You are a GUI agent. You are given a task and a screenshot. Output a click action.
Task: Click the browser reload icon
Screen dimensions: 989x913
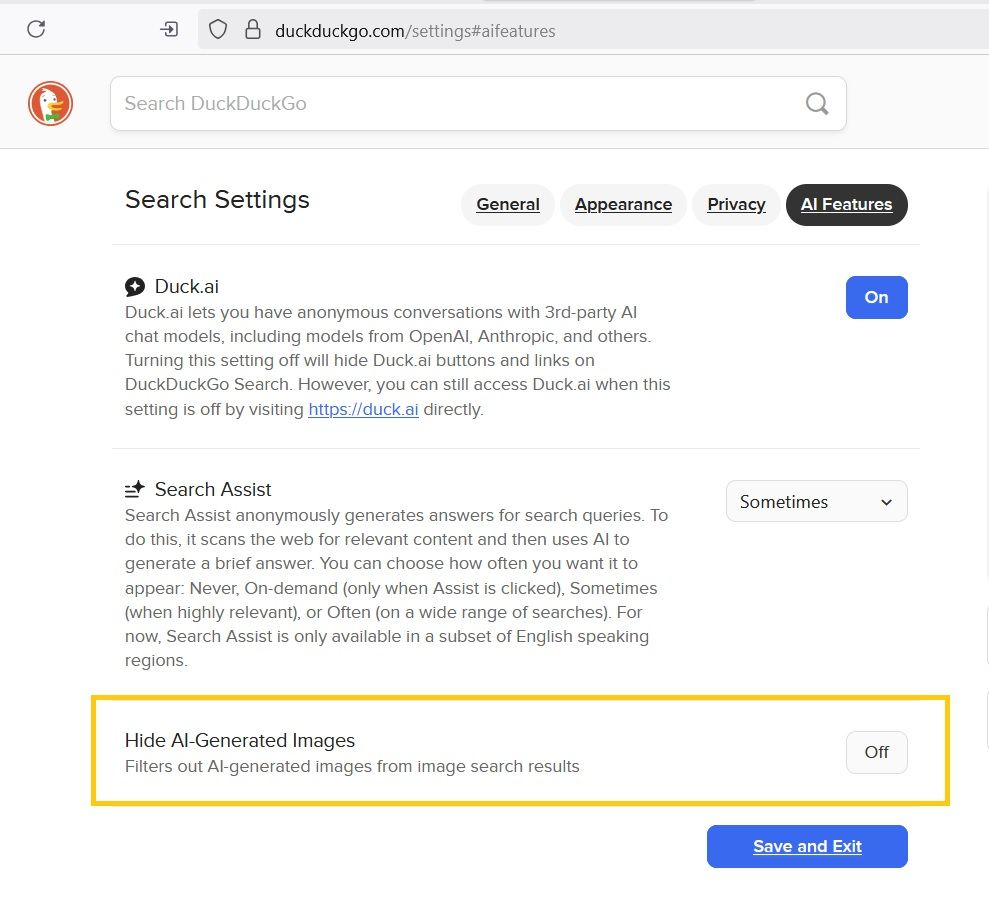(36, 29)
